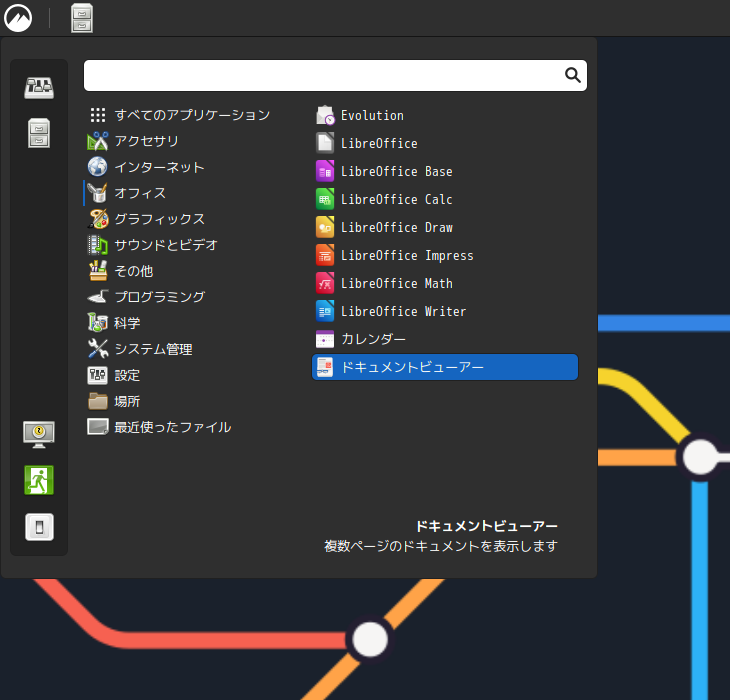Click the ドキュメントビューアー document icon
Screen dimensions: 730x700
325,367
